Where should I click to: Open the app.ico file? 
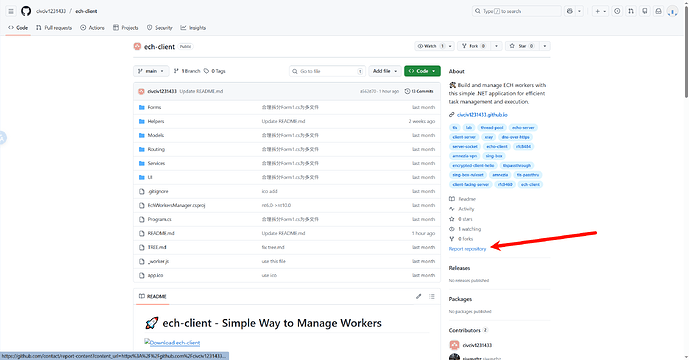click(x=155, y=275)
